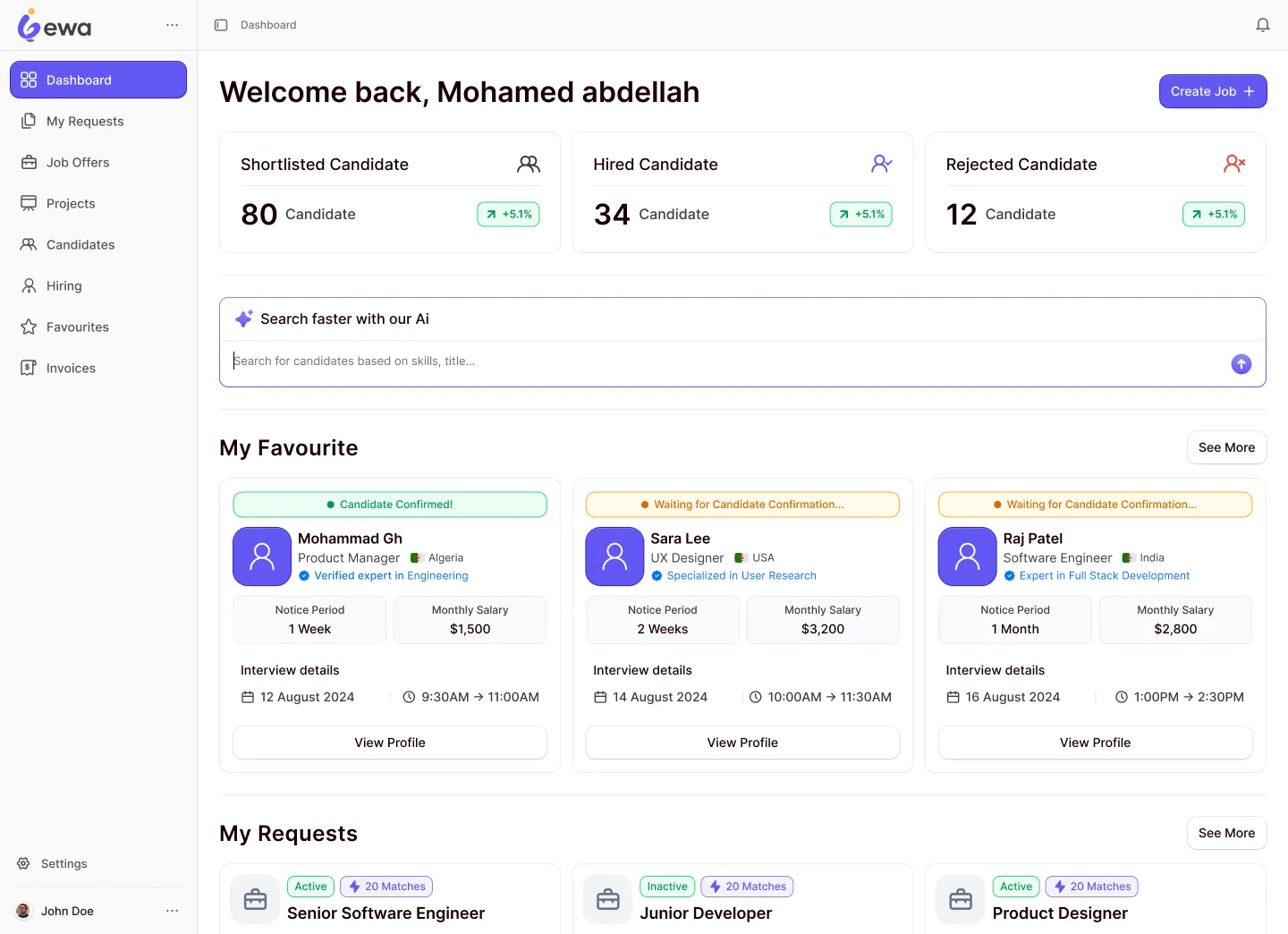This screenshot has height=934, width=1288.
Task: Select Dashboard in the sidebar
Action: click(98, 80)
